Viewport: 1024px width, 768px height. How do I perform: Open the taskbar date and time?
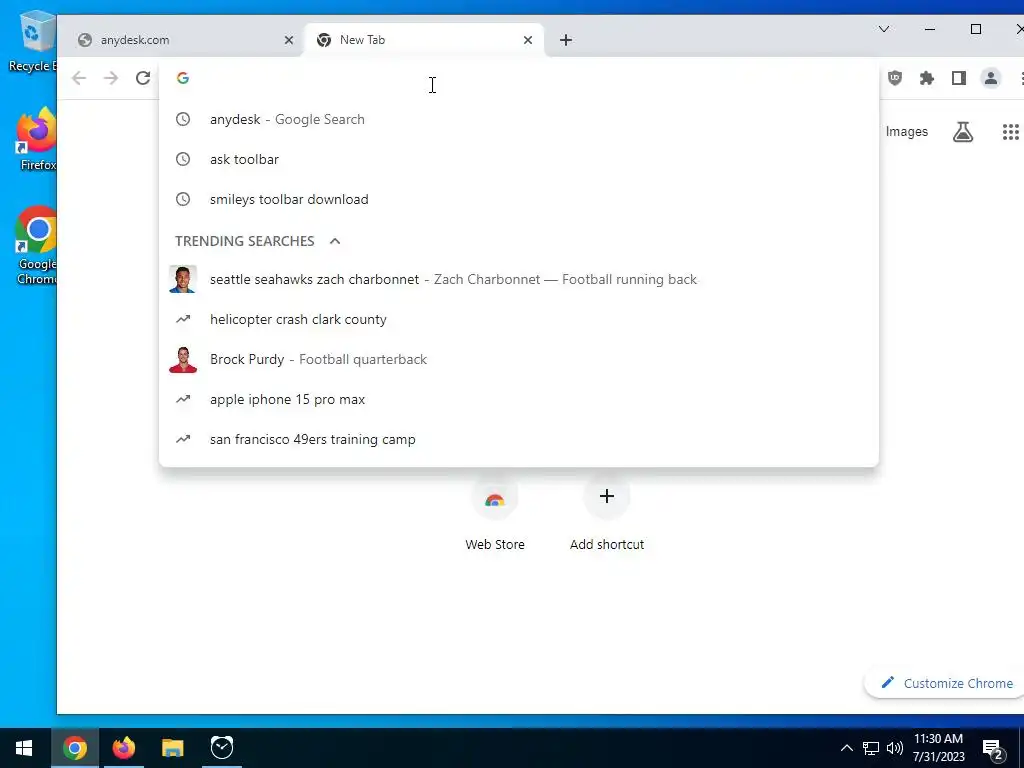(938, 748)
